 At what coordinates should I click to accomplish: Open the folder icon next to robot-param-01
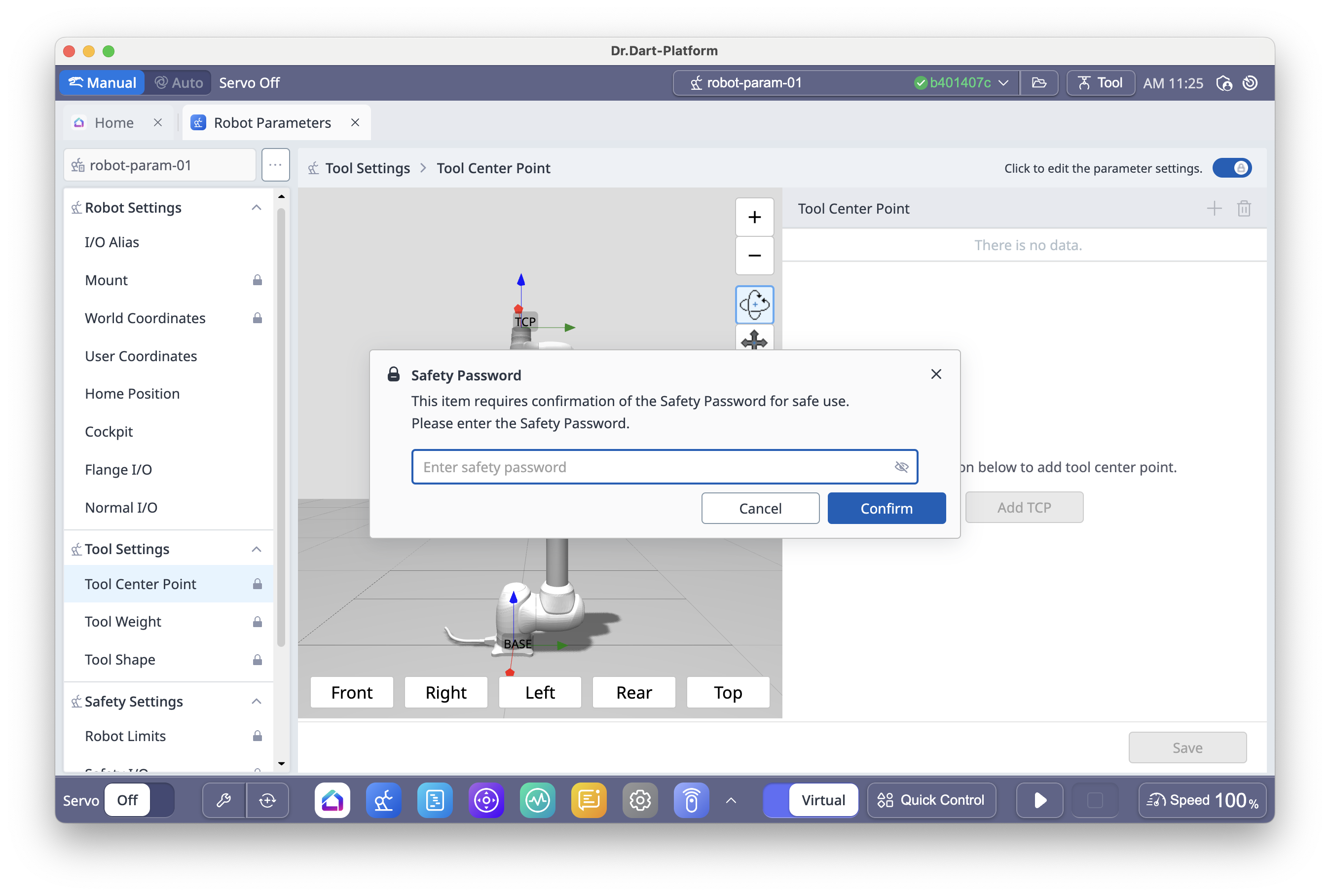click(x=1038, y=83)
